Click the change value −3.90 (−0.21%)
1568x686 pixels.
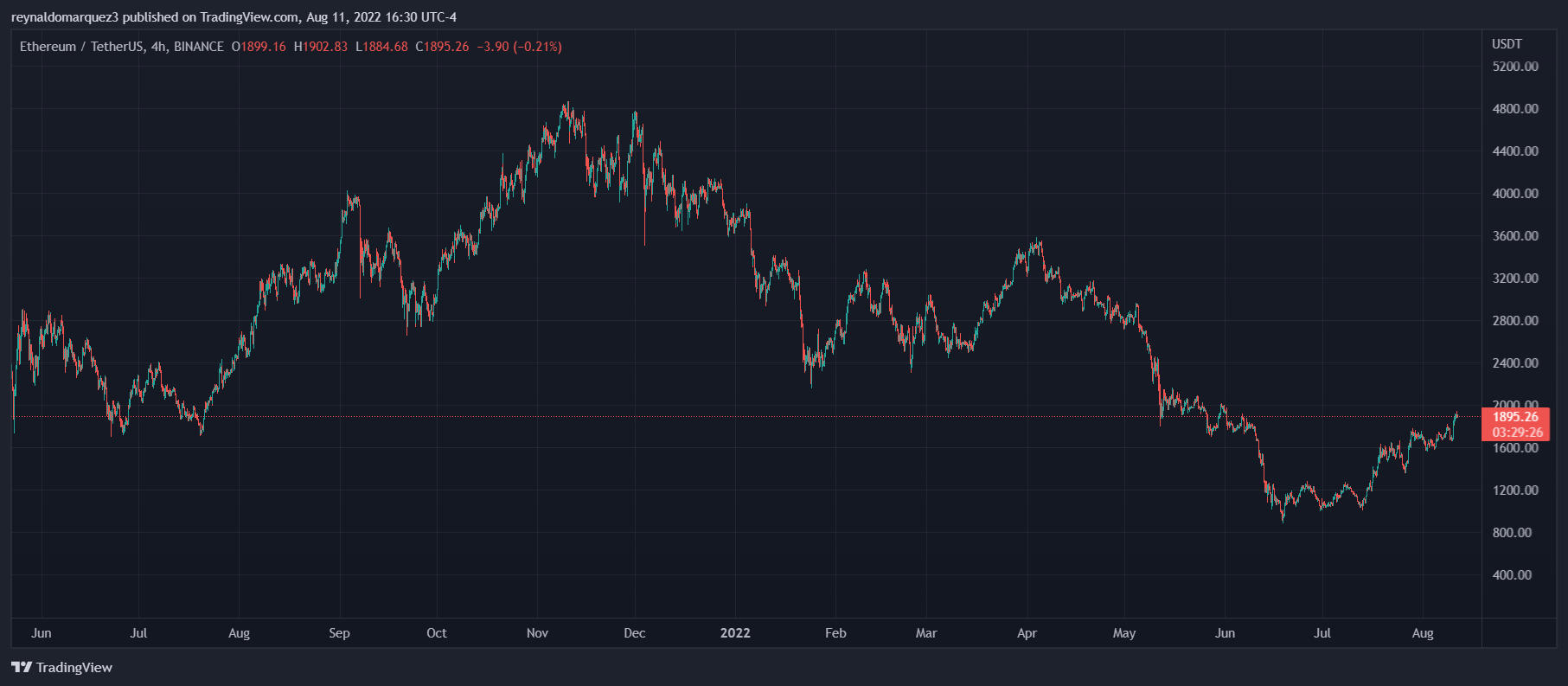tap(519, 47)
